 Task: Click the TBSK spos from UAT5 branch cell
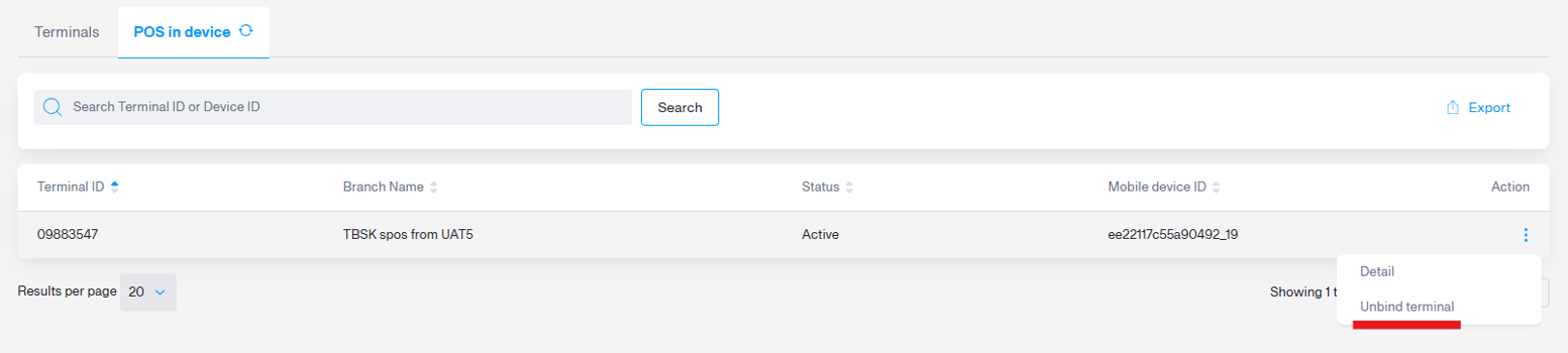point(408,234)
